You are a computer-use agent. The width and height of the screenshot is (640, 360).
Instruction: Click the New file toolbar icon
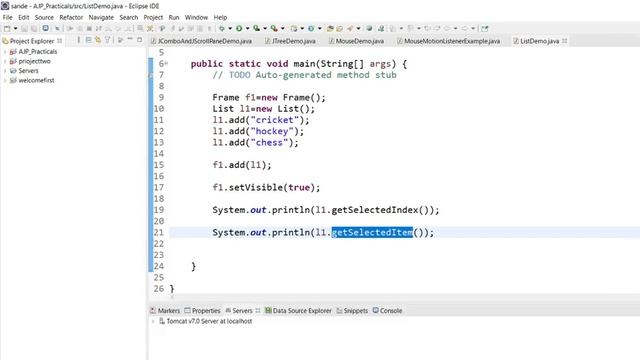pyautogui.click(x=7, y=29)
